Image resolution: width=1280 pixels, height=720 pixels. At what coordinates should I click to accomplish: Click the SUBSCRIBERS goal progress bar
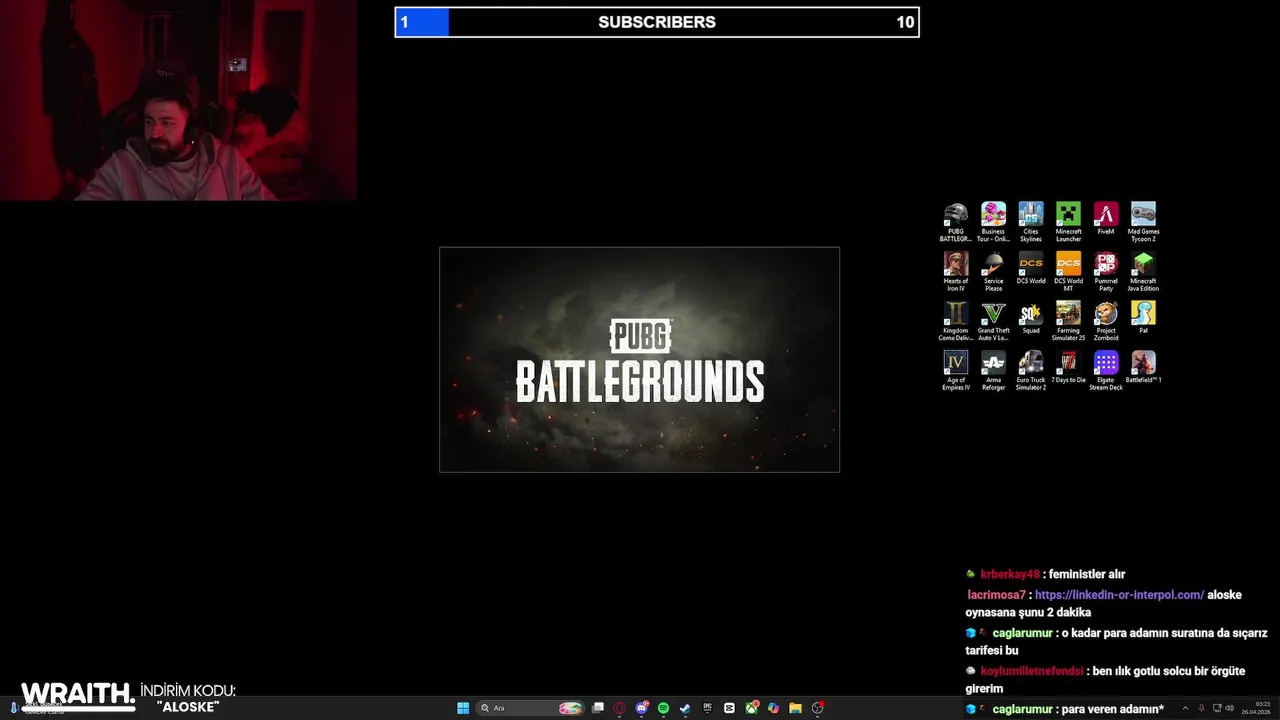[x=657, y=22]
